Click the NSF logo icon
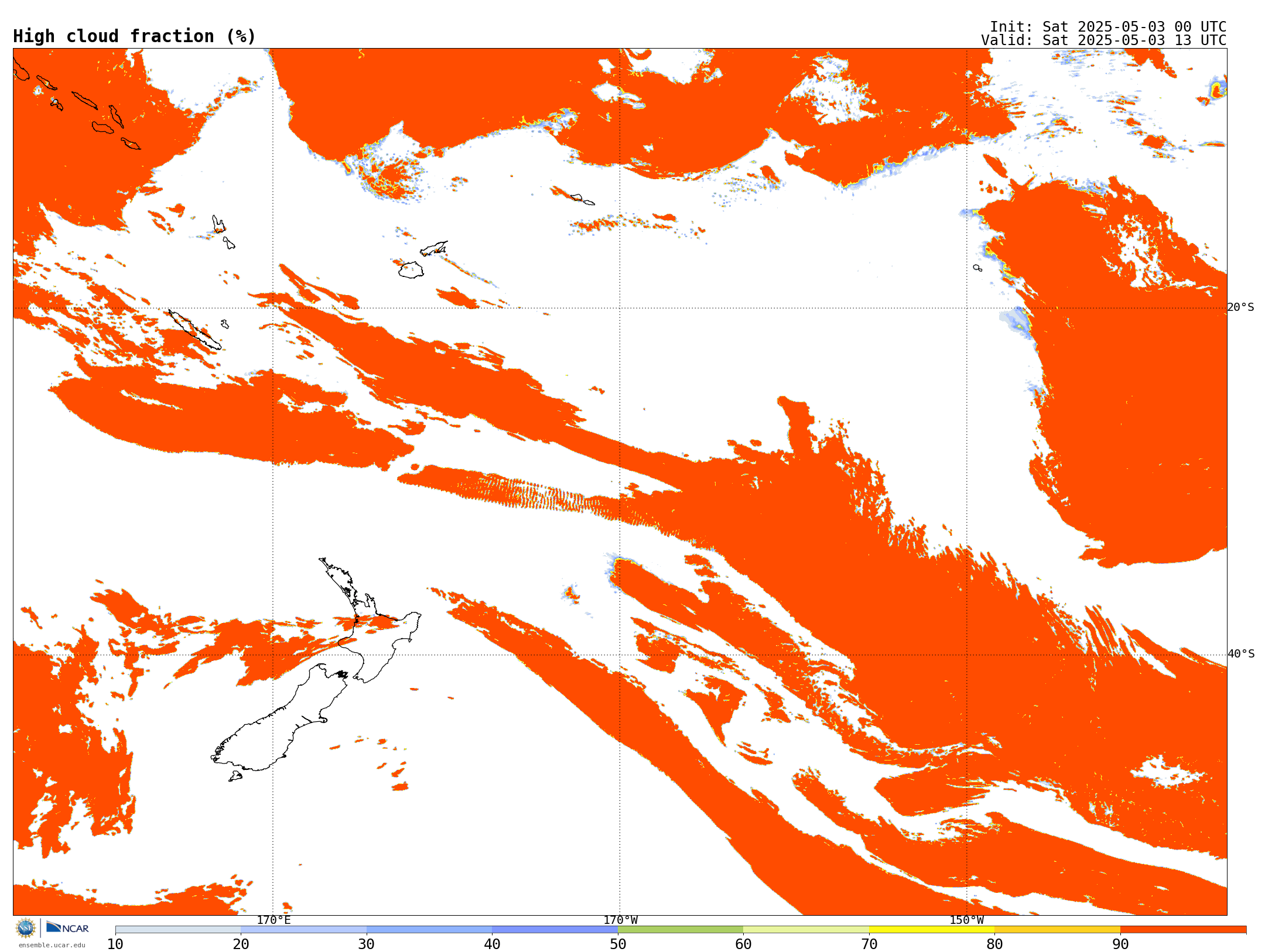 click(26, 927)
